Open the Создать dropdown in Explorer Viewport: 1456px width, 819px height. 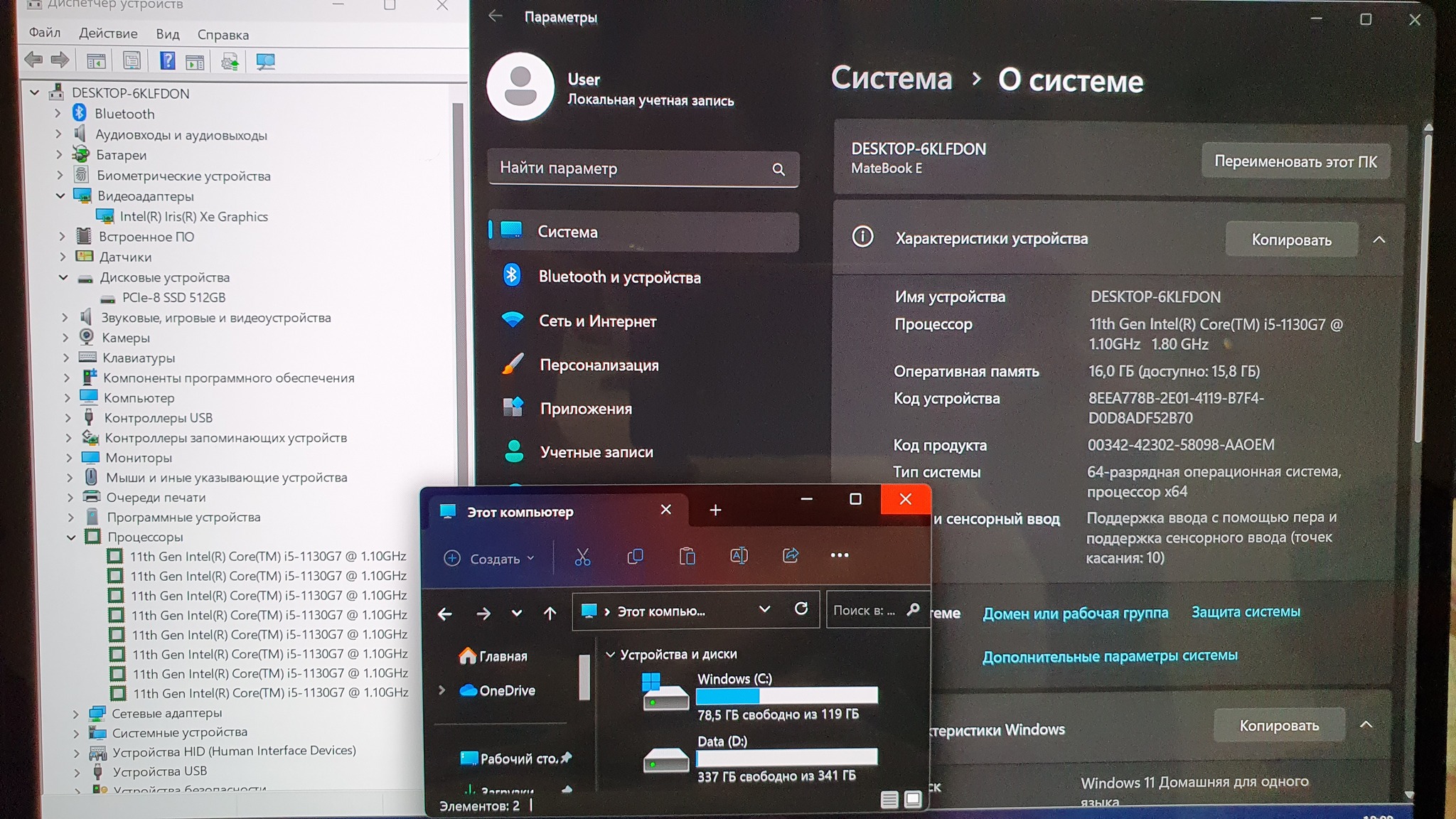[489, 559]
